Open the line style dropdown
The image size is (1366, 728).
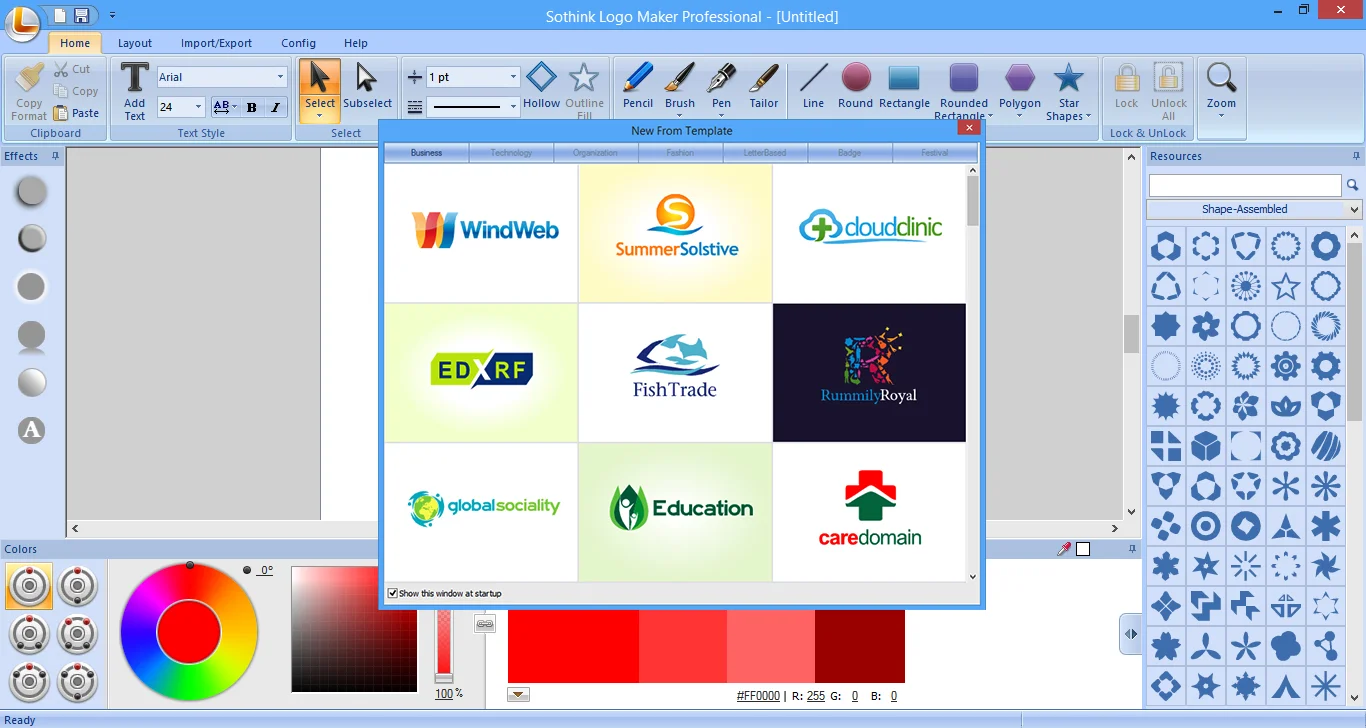[x=513, y=106]
